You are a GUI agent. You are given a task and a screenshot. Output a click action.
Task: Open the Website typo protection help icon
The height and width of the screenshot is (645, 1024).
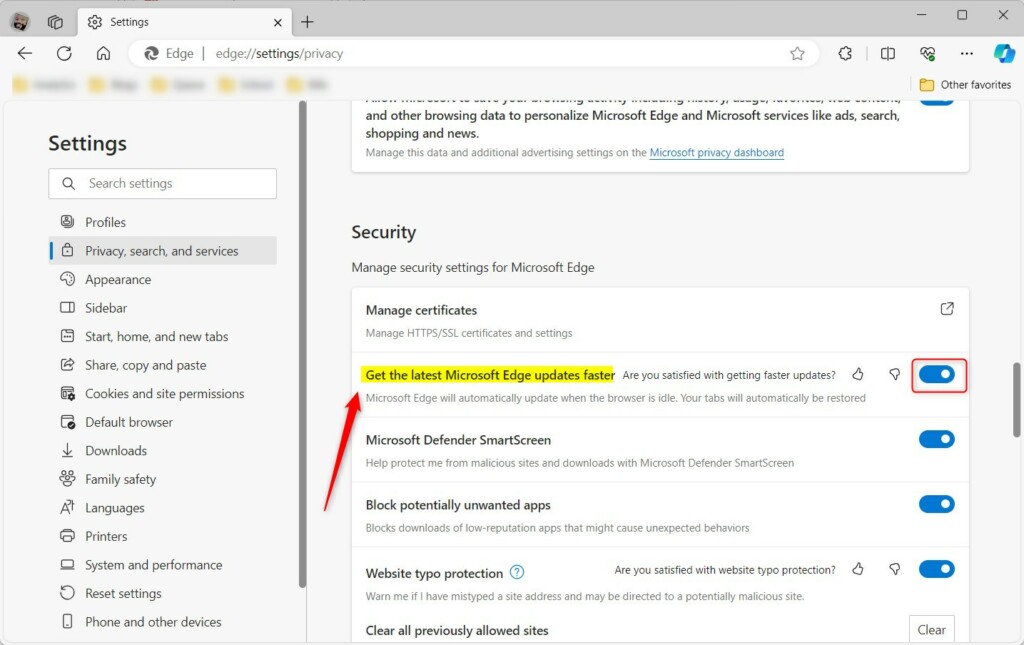(517, 573)
